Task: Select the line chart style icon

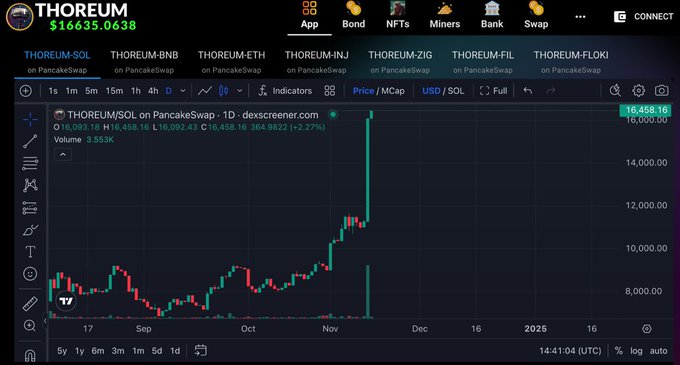Action: pyautogui.click(x=205, y=91)
